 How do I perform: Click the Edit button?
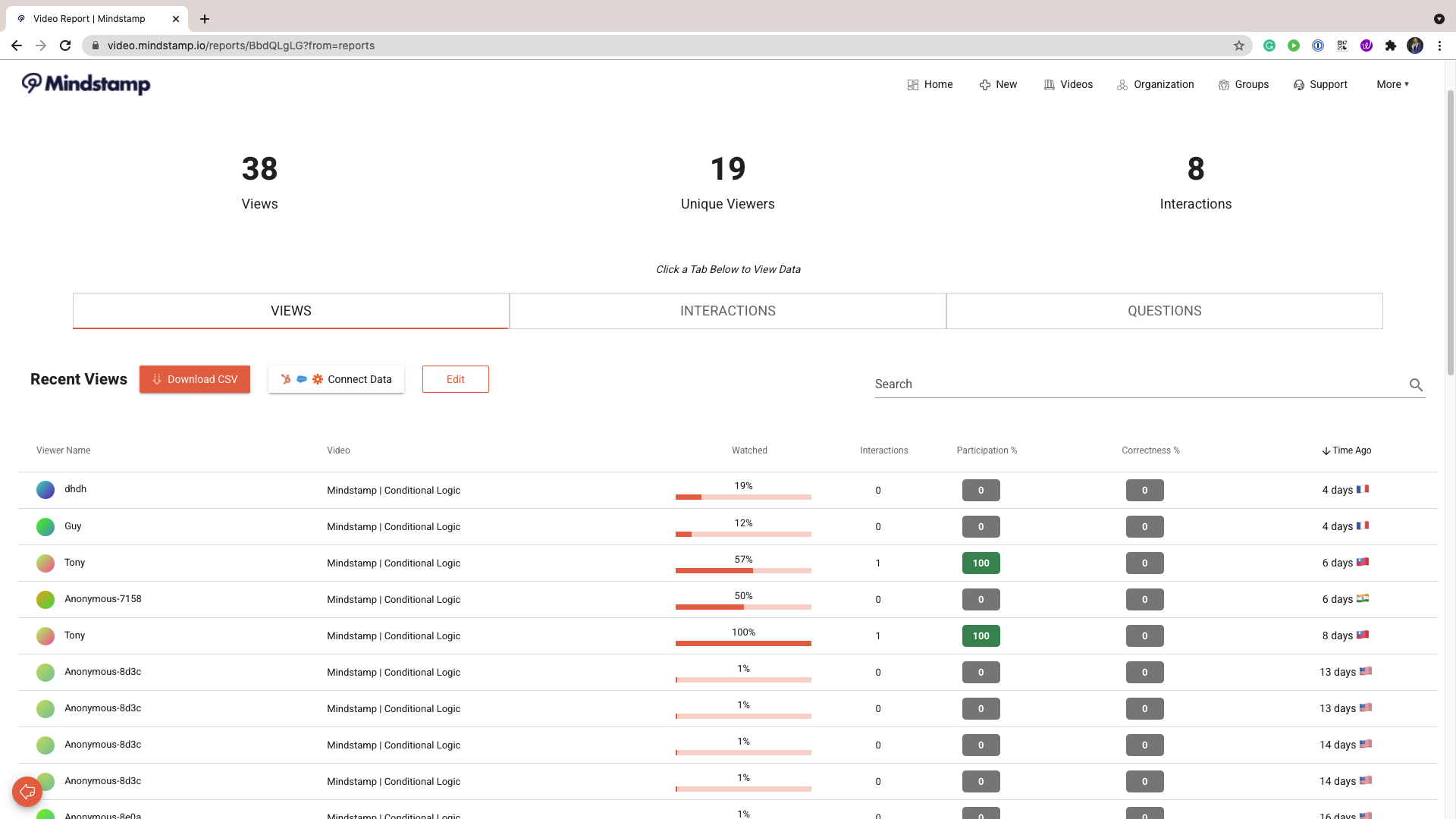(456, 379)
